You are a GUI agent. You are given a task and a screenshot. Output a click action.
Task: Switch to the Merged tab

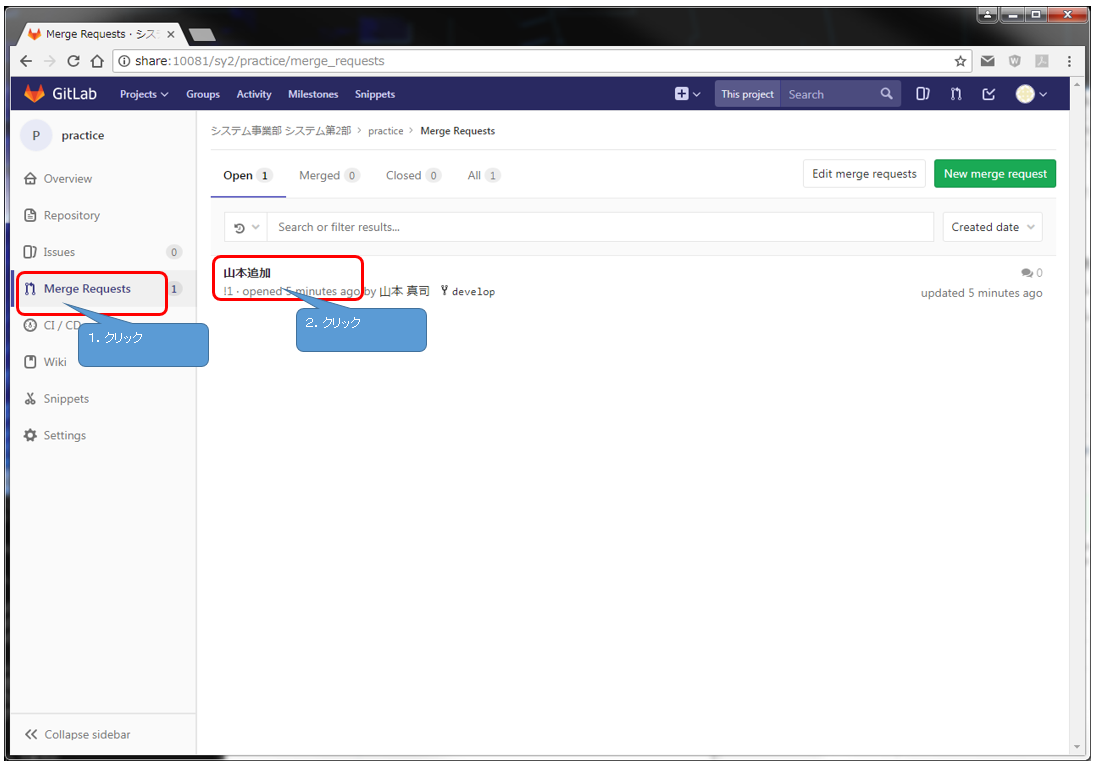tap(328, 175)
